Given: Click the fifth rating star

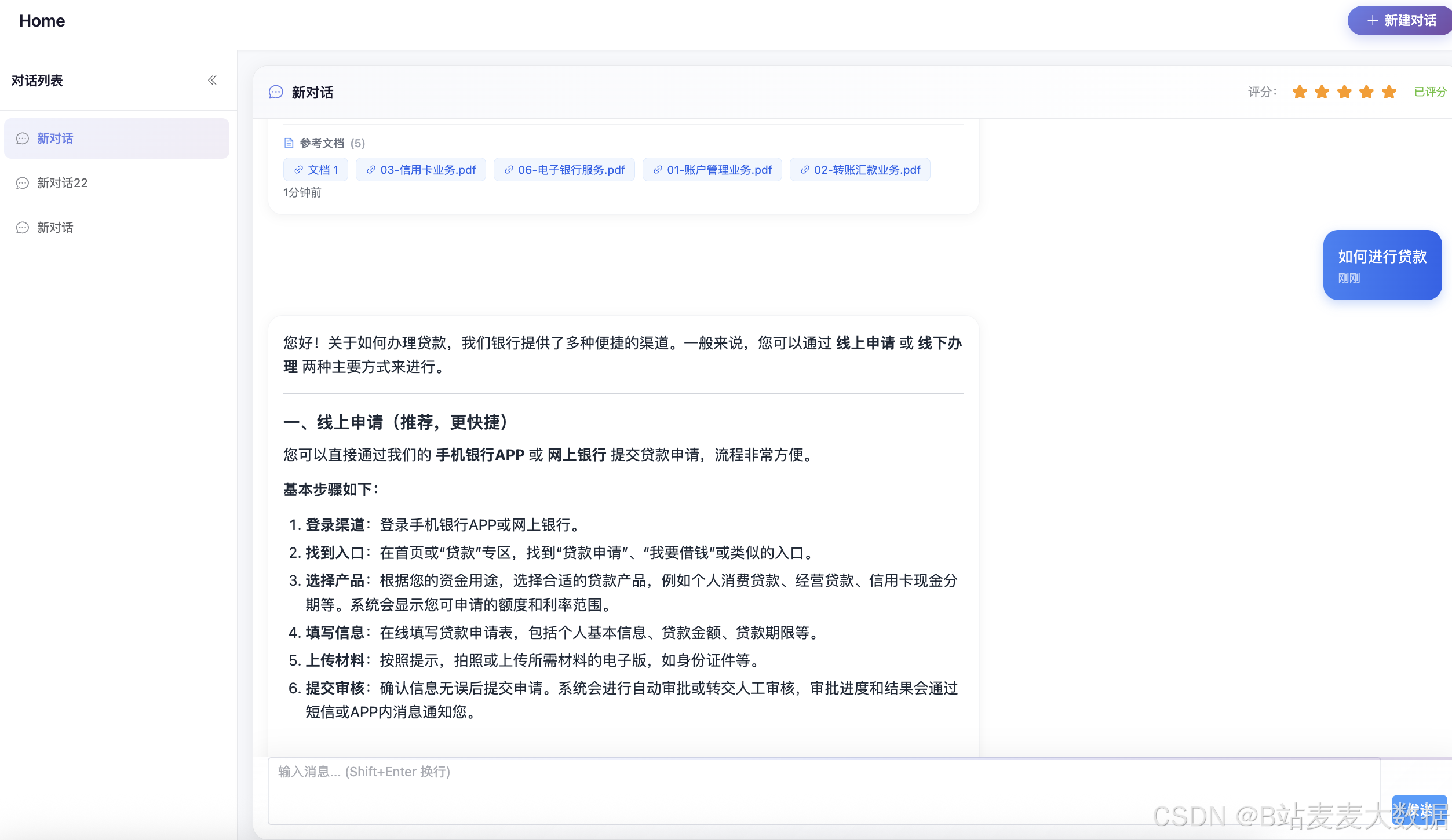Looking at the screenshot, I should click(x=1389, y=92).
